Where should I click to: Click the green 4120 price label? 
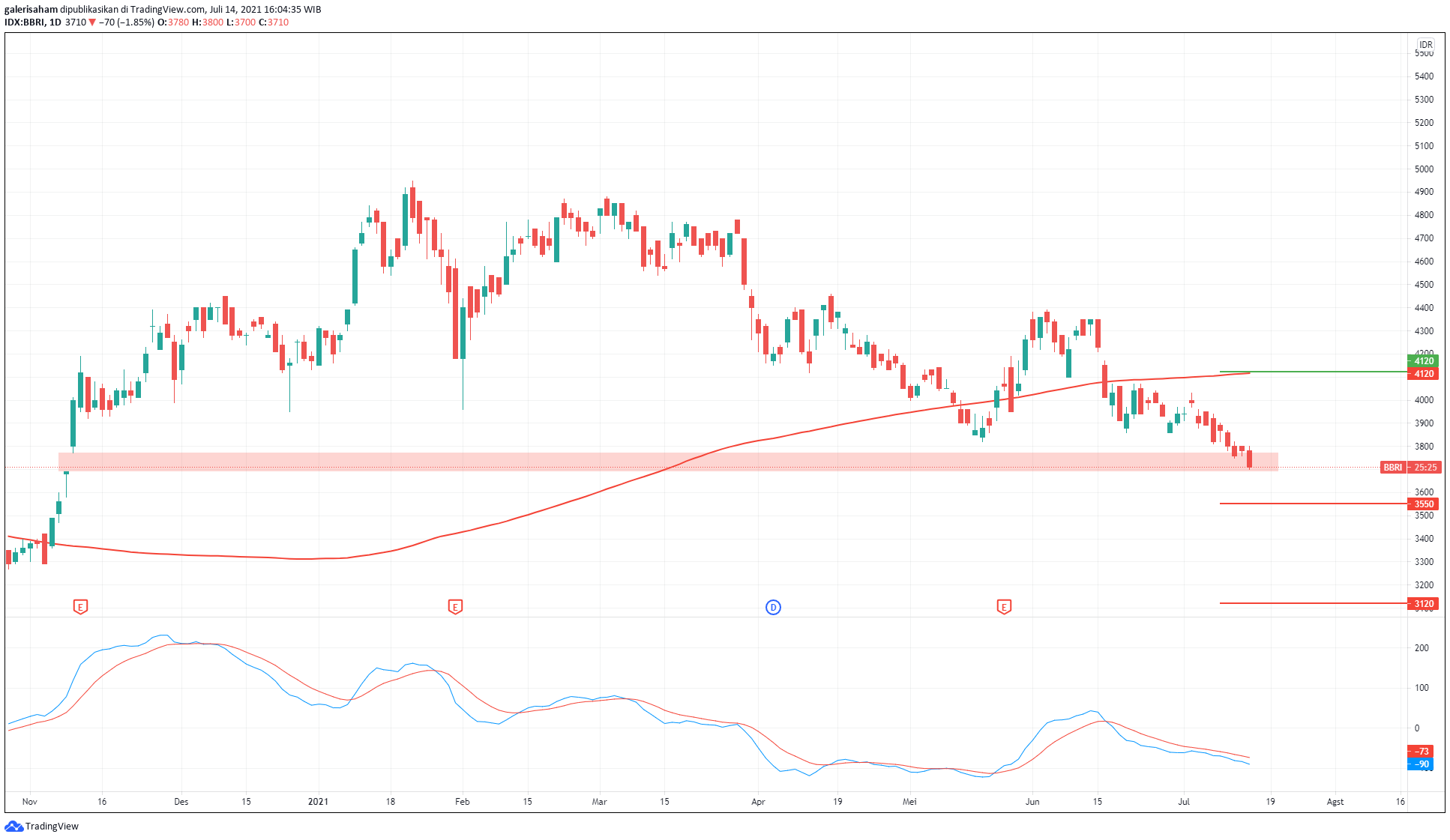coord(1423,360)
